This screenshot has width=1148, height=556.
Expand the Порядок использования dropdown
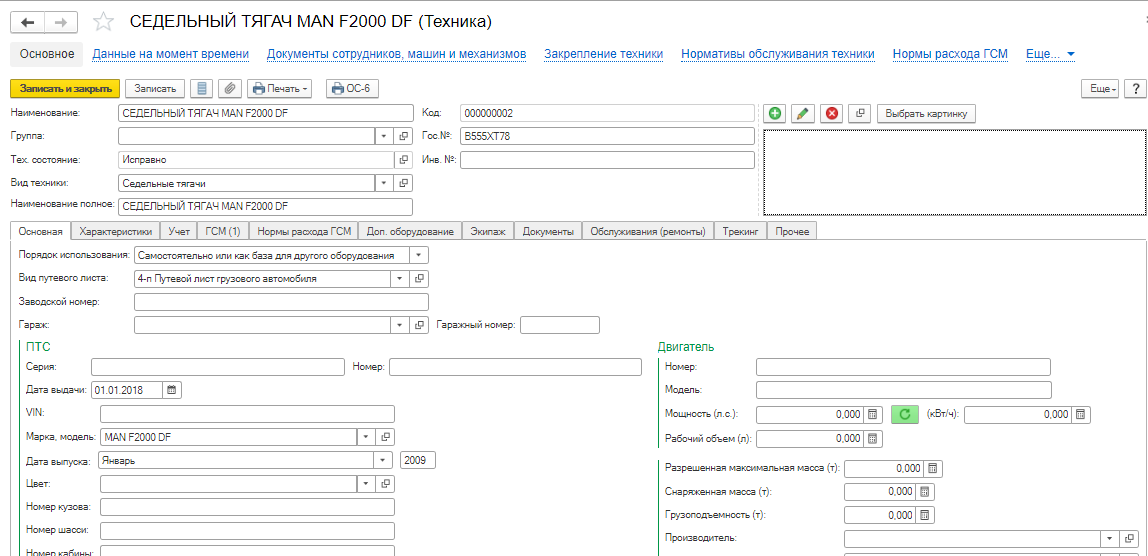(x=418, y=256)
